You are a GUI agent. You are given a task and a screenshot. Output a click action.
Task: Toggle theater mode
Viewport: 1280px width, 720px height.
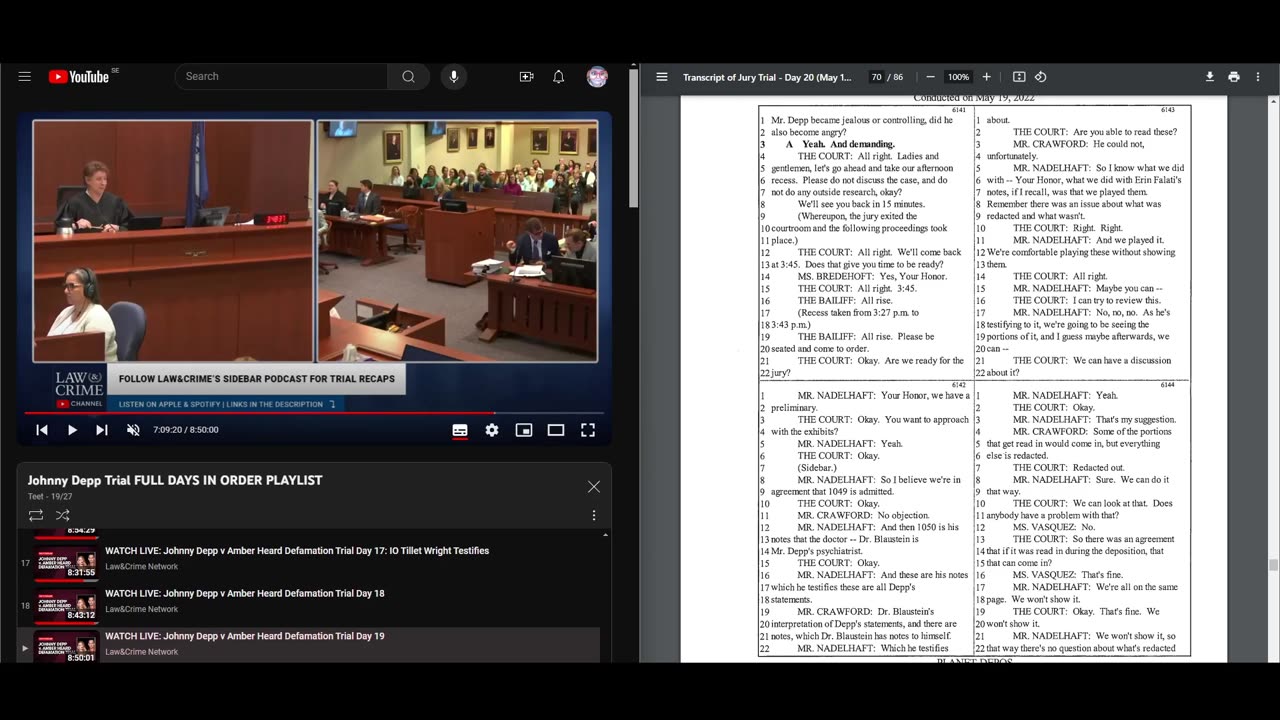click(x=556, y=430)
